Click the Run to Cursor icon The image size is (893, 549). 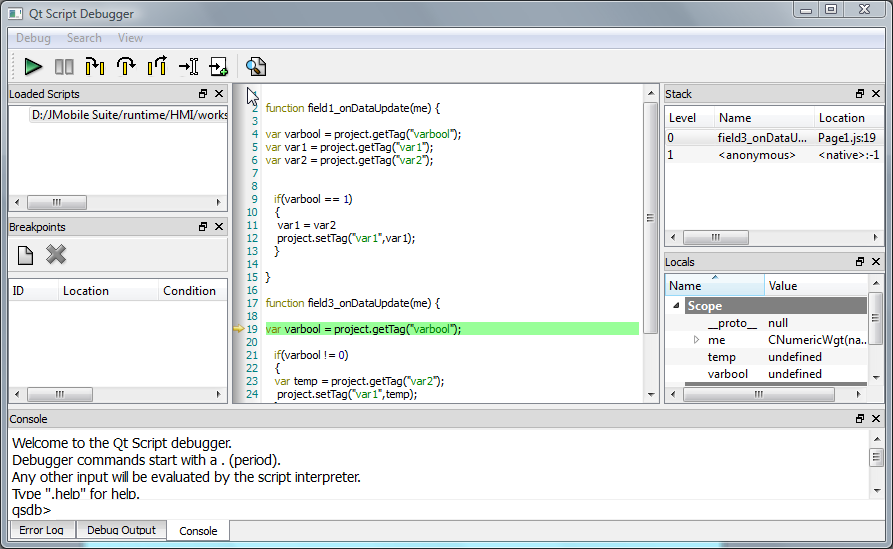pos(188,67)
